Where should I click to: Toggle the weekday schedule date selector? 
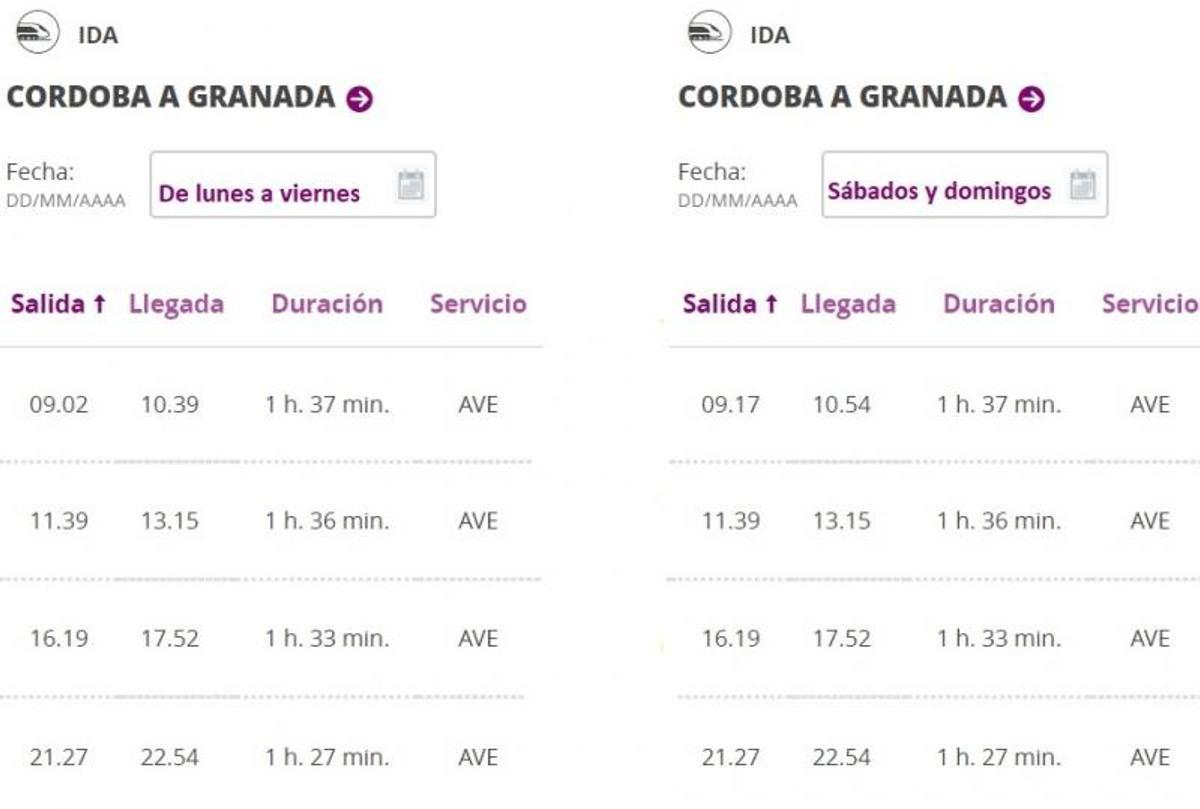[293, 185]
